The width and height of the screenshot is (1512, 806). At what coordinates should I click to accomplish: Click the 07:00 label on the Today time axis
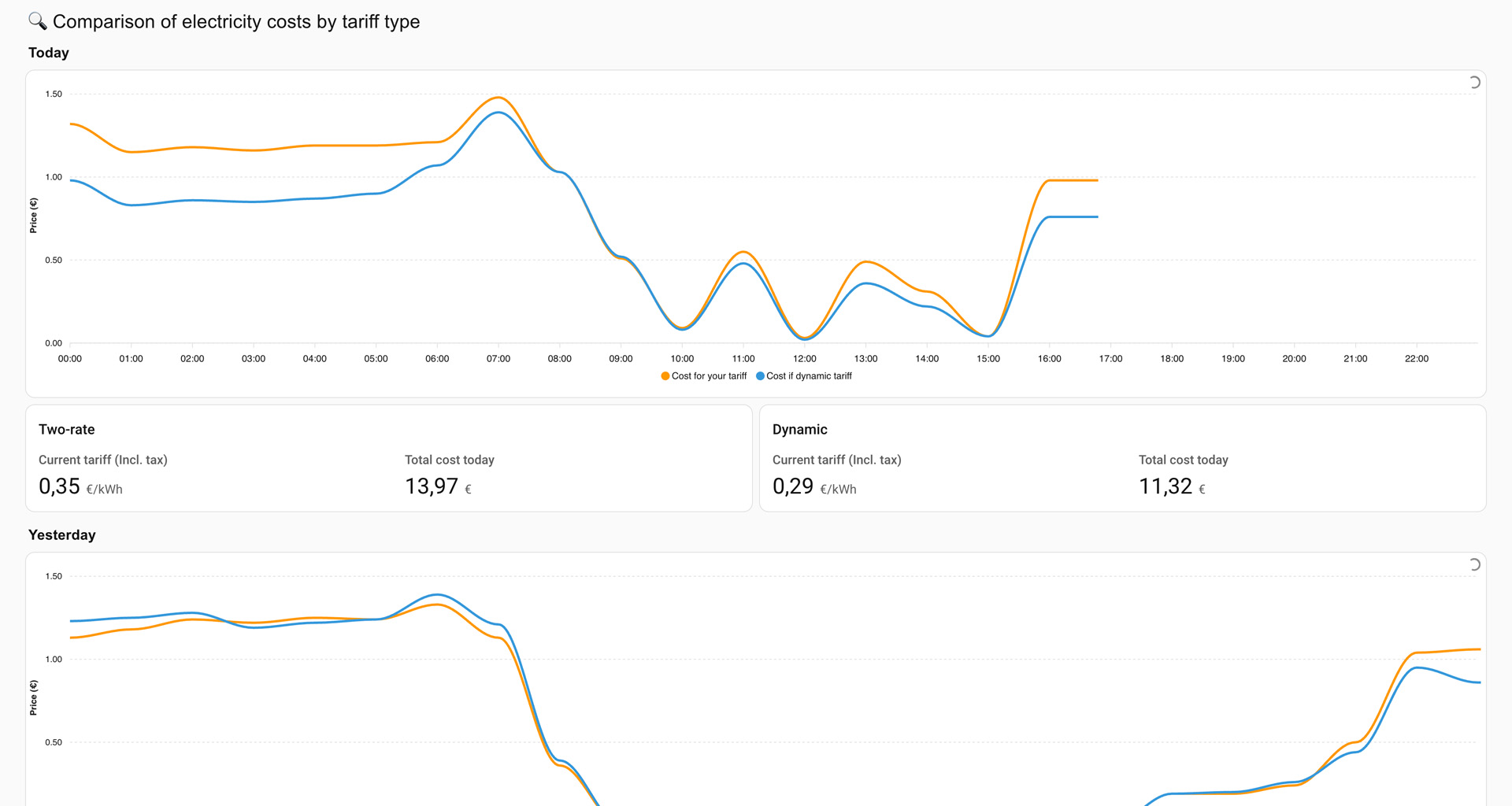click(498, 359)
